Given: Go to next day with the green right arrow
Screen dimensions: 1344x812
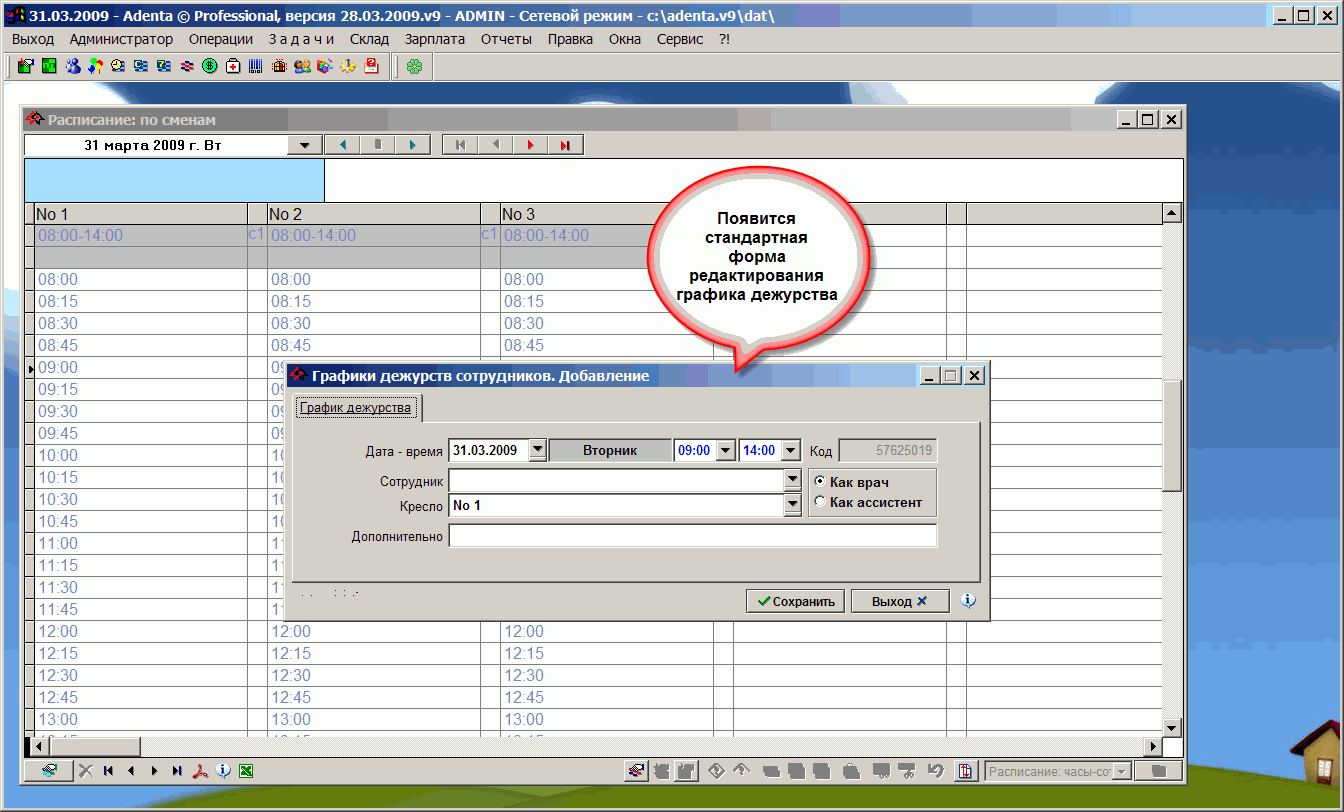Looking at the screenshot, I should tap(412, 145).
